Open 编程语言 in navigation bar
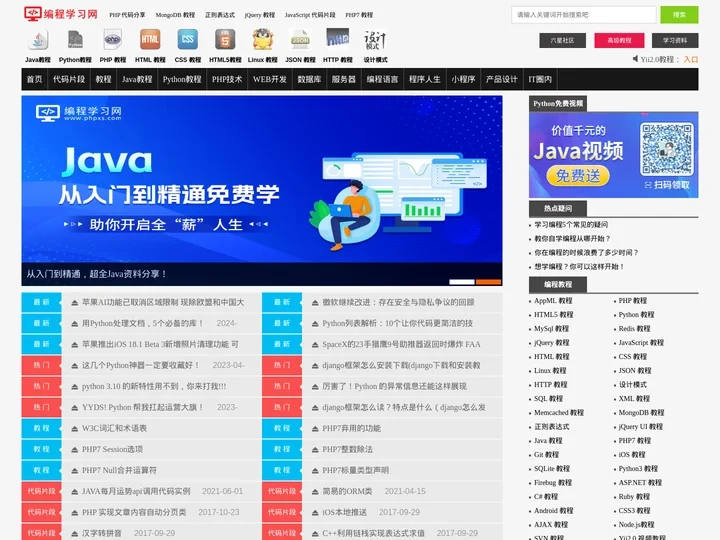This screenshot has width=720, height=540. 382,79
